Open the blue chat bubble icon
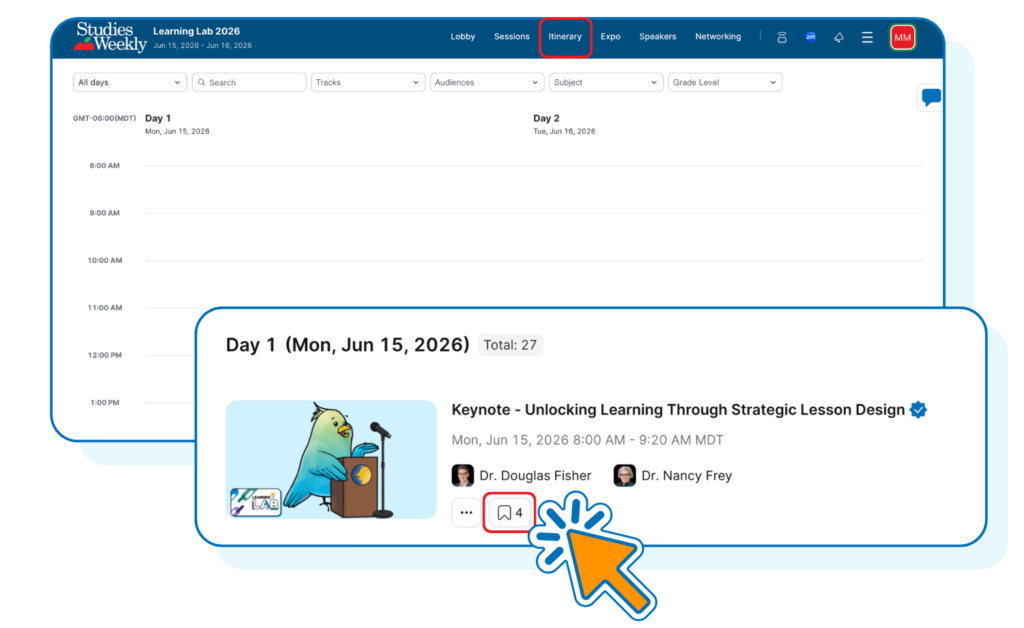 931,98
